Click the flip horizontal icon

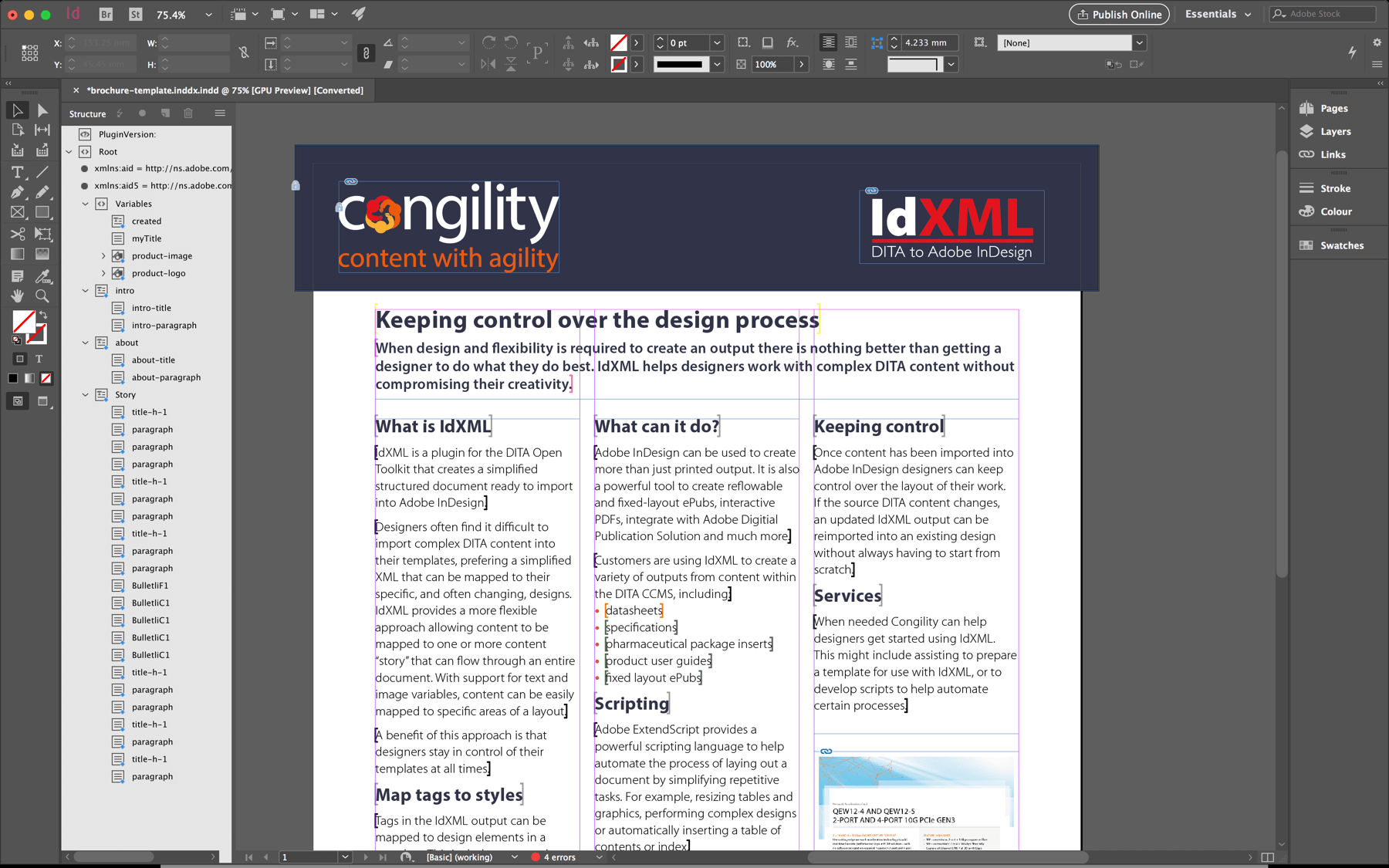tap(488, 64)
